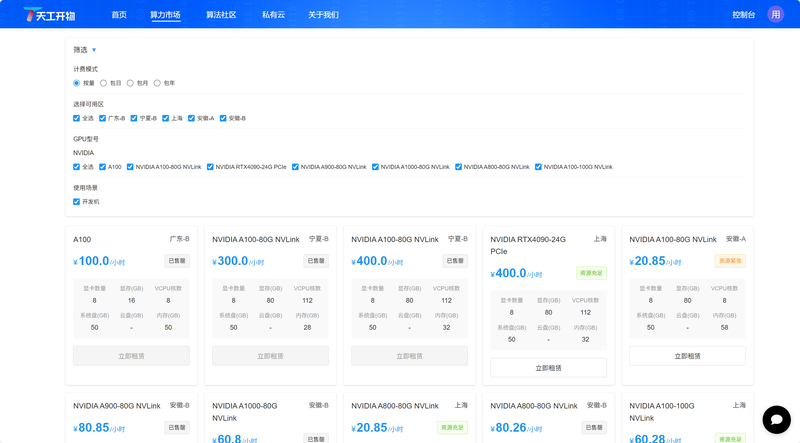The image size is (800, 443).
Task: Open the 算法社区 nav item
Action: 221,15
